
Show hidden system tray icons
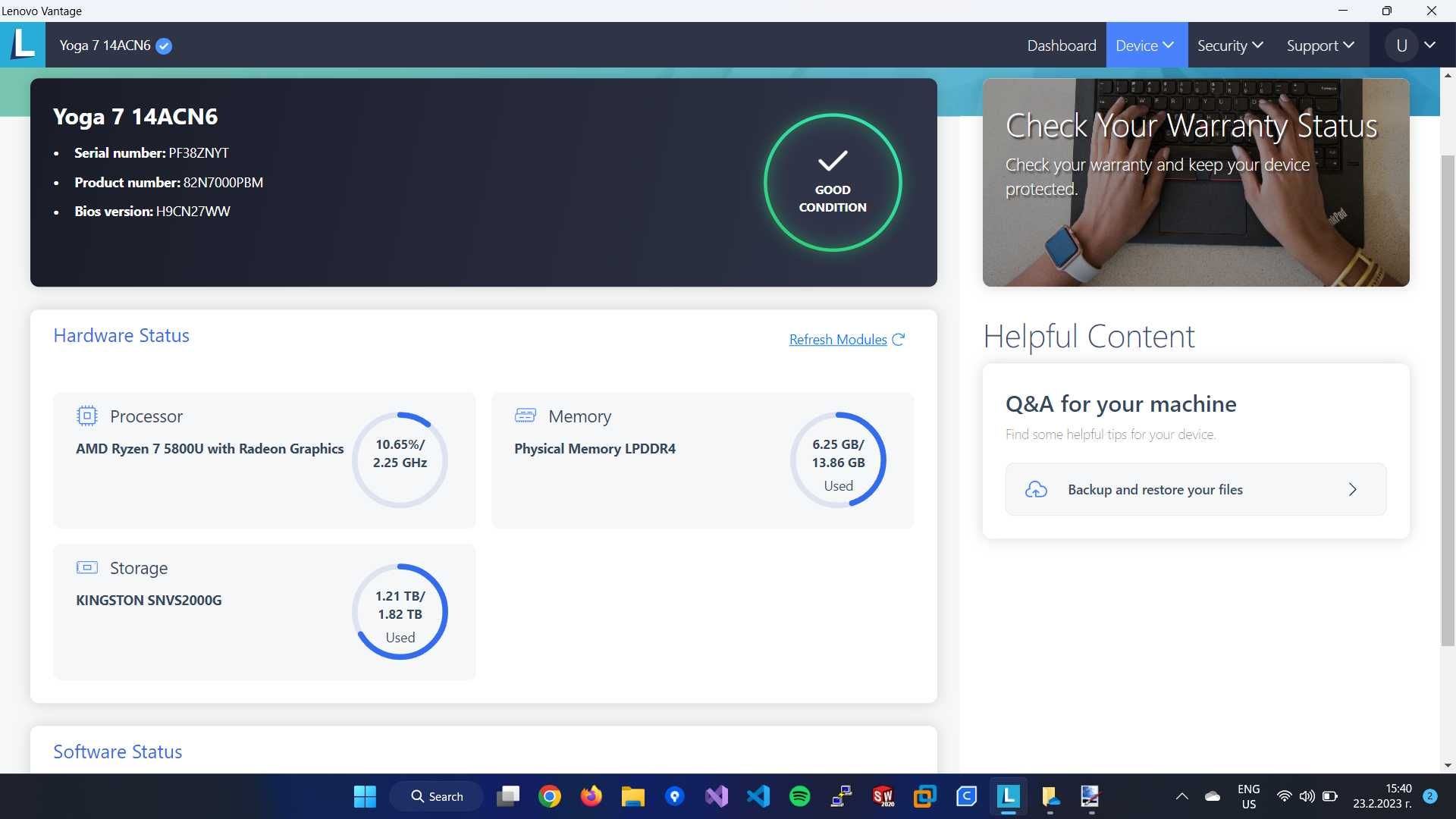coord(1181,796)
